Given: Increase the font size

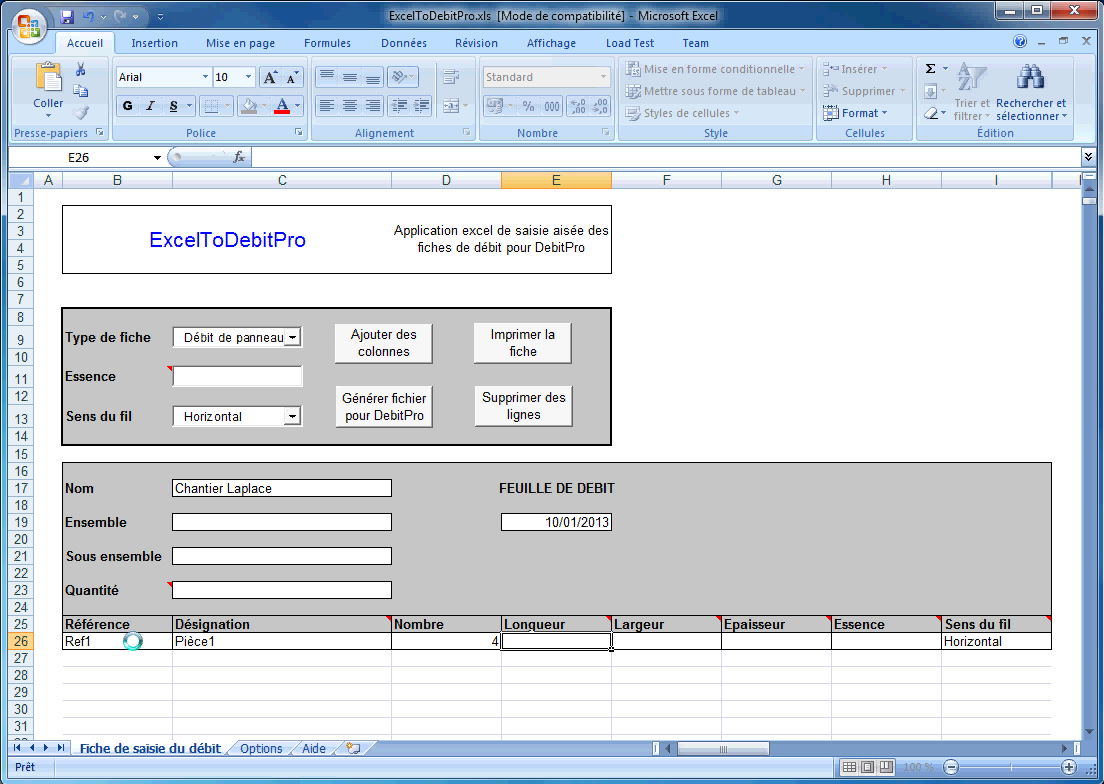Looking at the screenshot, I should point(270,77).
